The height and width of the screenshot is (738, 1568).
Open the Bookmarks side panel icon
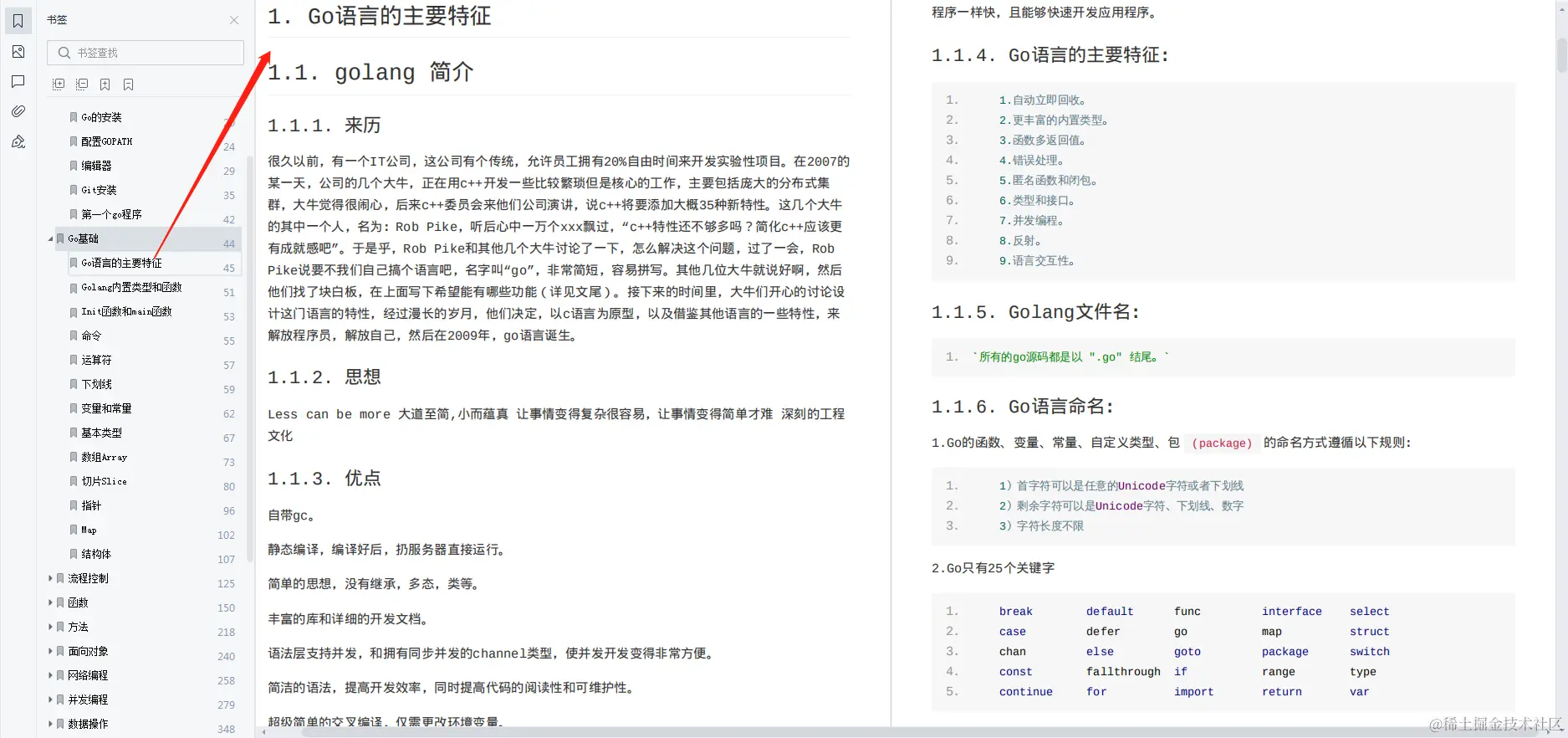coord(18,21)
